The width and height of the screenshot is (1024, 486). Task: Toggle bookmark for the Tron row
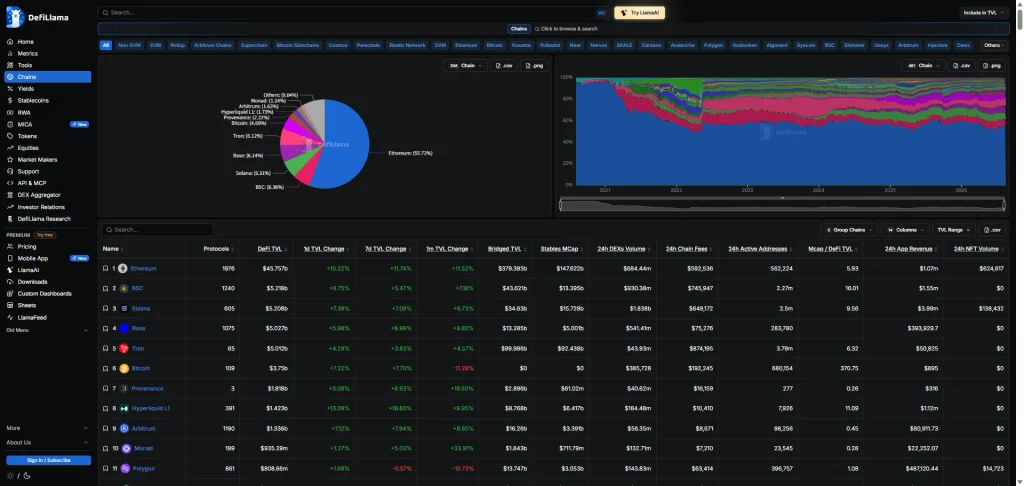point(105,349)
